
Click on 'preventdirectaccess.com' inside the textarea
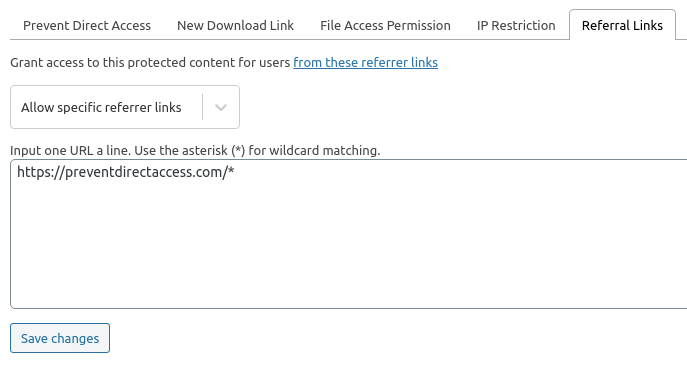click(144, 172)
